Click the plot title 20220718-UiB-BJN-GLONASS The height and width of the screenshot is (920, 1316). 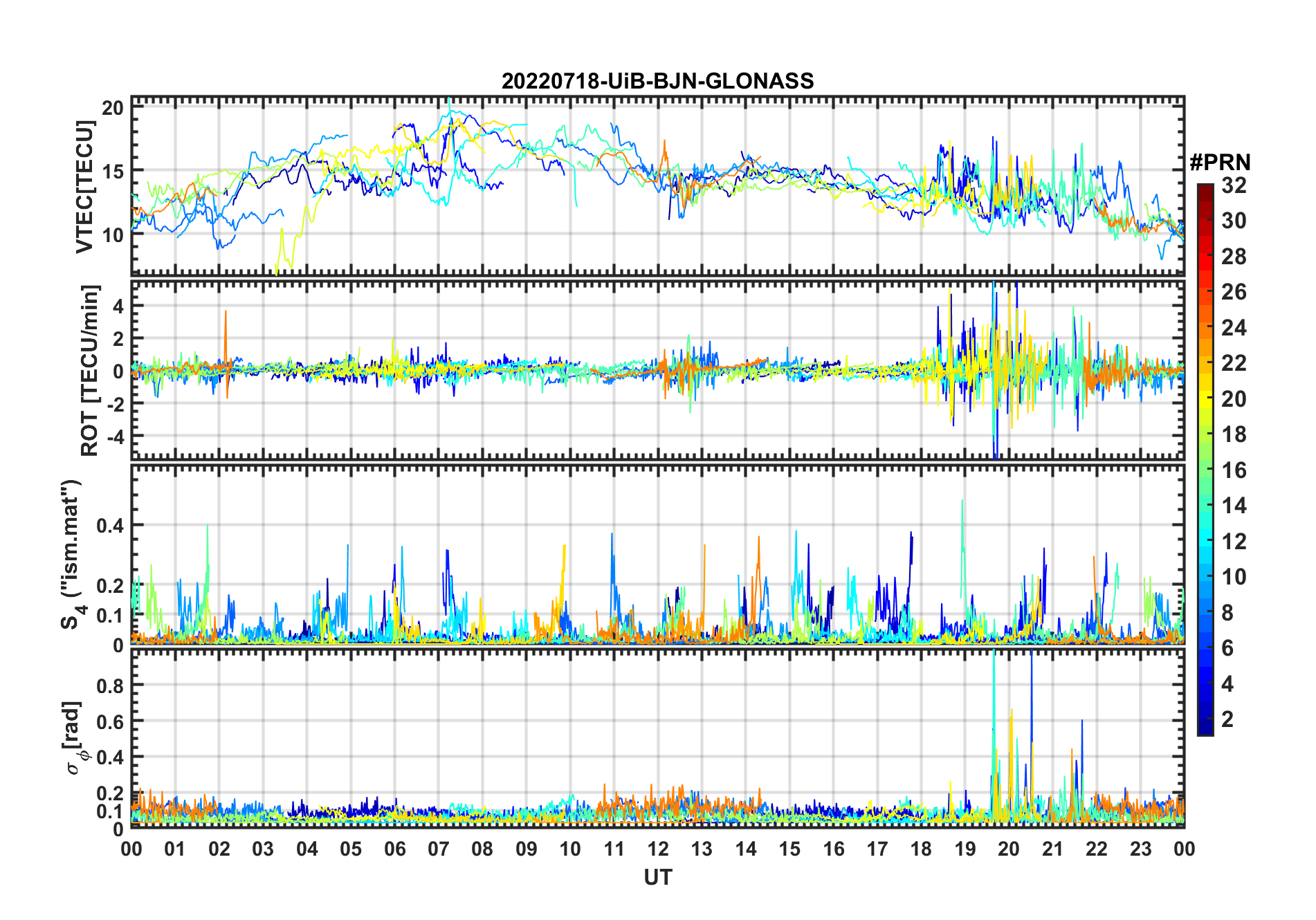657,81
